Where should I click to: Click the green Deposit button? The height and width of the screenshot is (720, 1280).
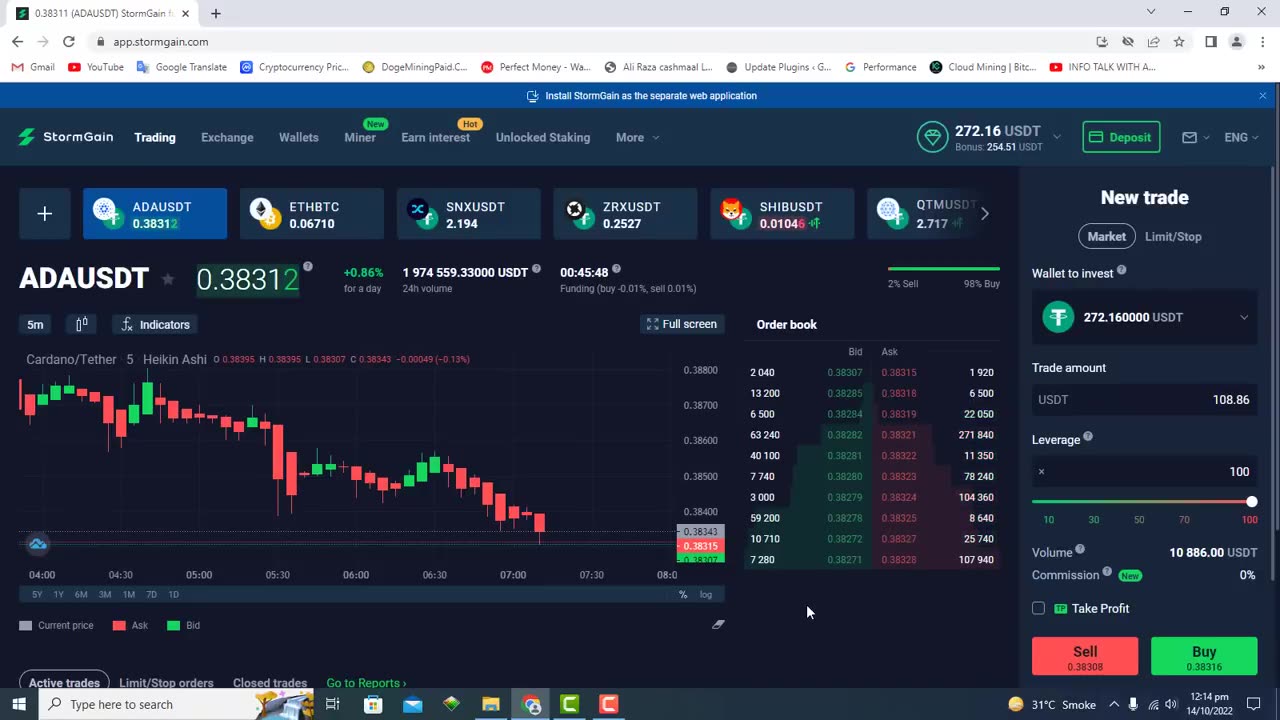click(1121, 137)
